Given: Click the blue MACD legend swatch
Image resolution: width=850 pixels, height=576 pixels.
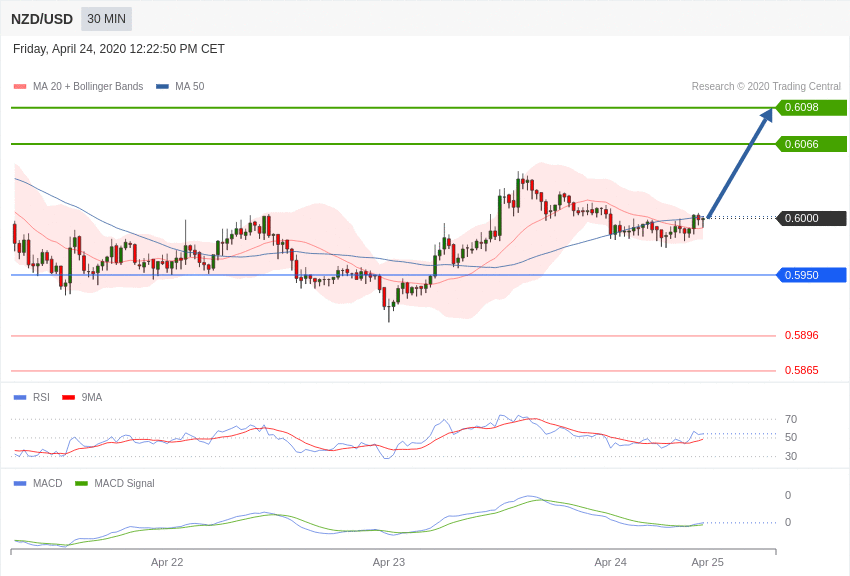Looking at the screenshot, I should click(20, 483).
